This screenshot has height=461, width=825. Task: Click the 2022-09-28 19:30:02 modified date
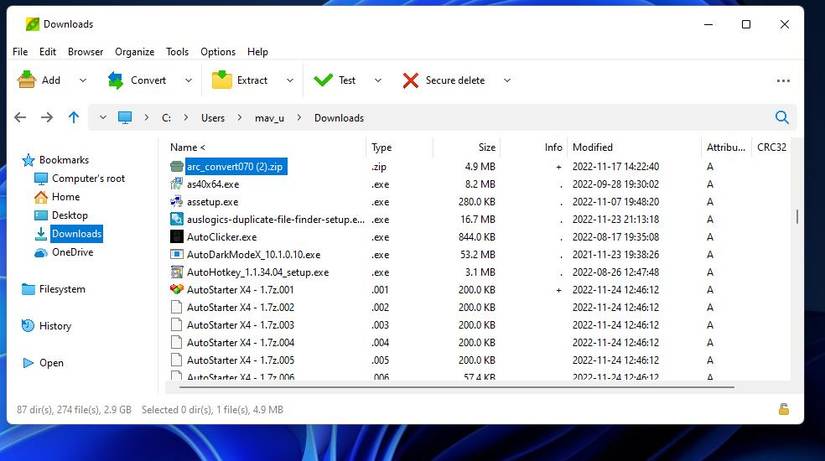coord(616,184)
